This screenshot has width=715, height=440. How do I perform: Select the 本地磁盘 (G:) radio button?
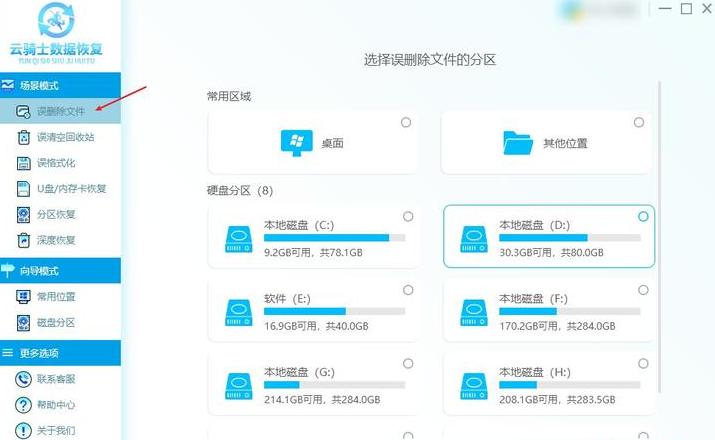(408, 363)
